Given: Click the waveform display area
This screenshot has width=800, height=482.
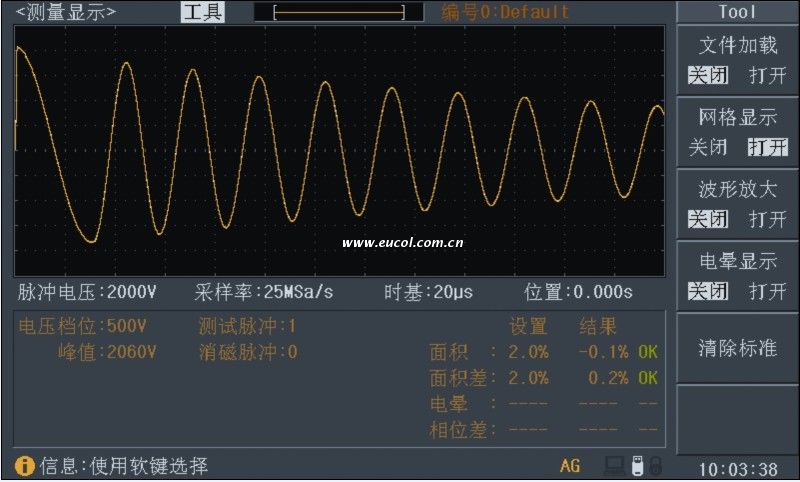Looking at the screenshot, I should tap(339, 151).
